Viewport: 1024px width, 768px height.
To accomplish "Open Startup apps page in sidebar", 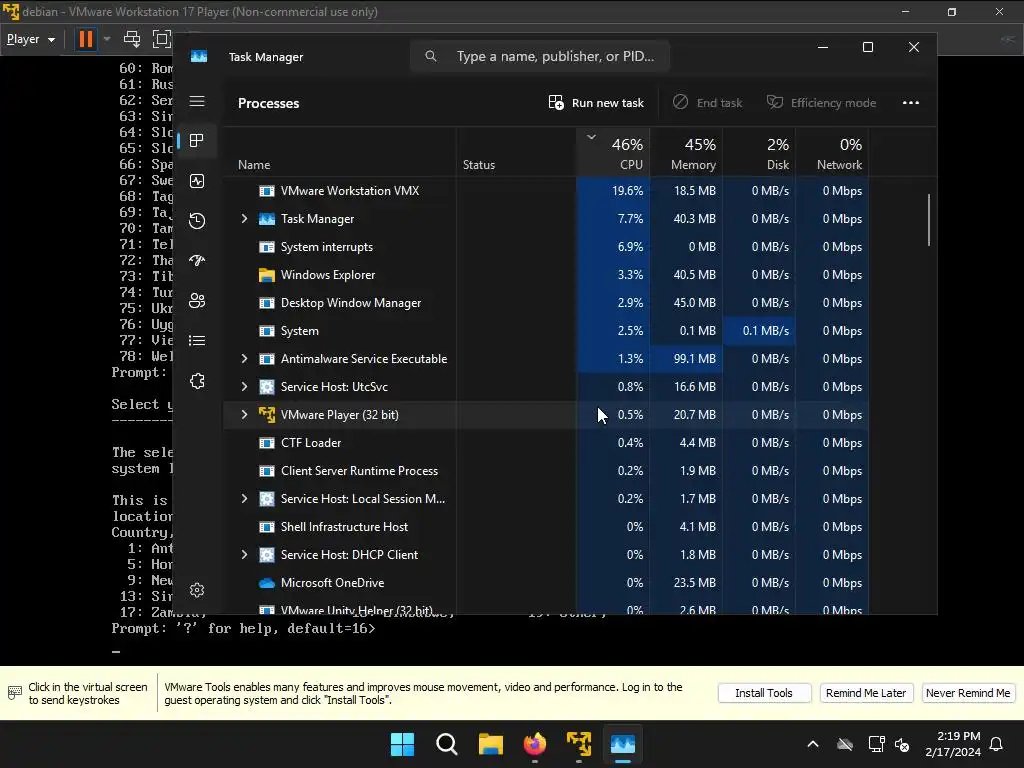I will pos(197,261).
